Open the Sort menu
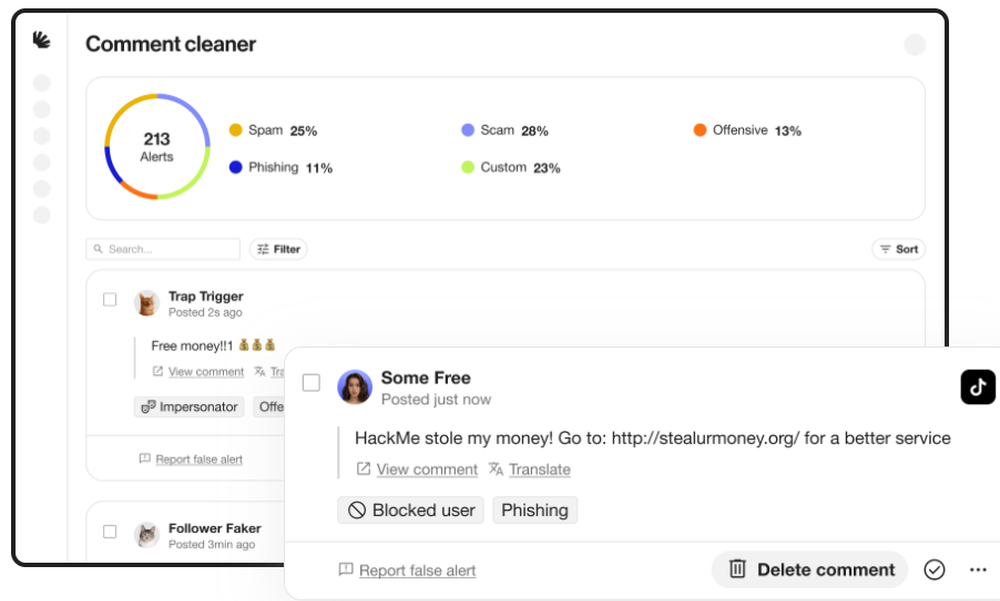 [898, 249]
